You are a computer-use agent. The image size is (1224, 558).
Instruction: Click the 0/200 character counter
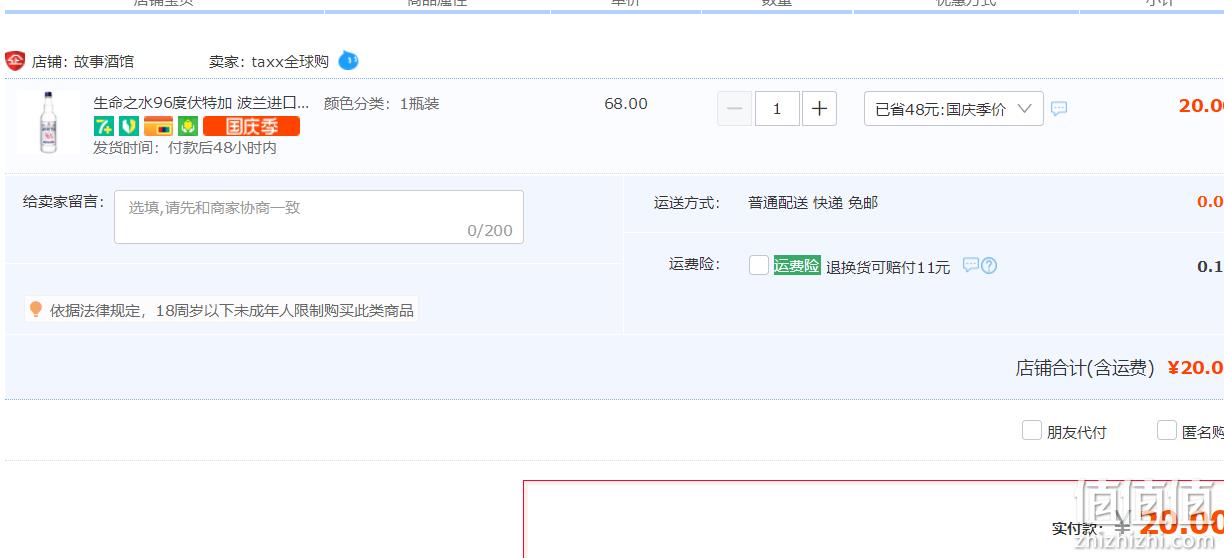pyautogui.click(x=490, y=230)
